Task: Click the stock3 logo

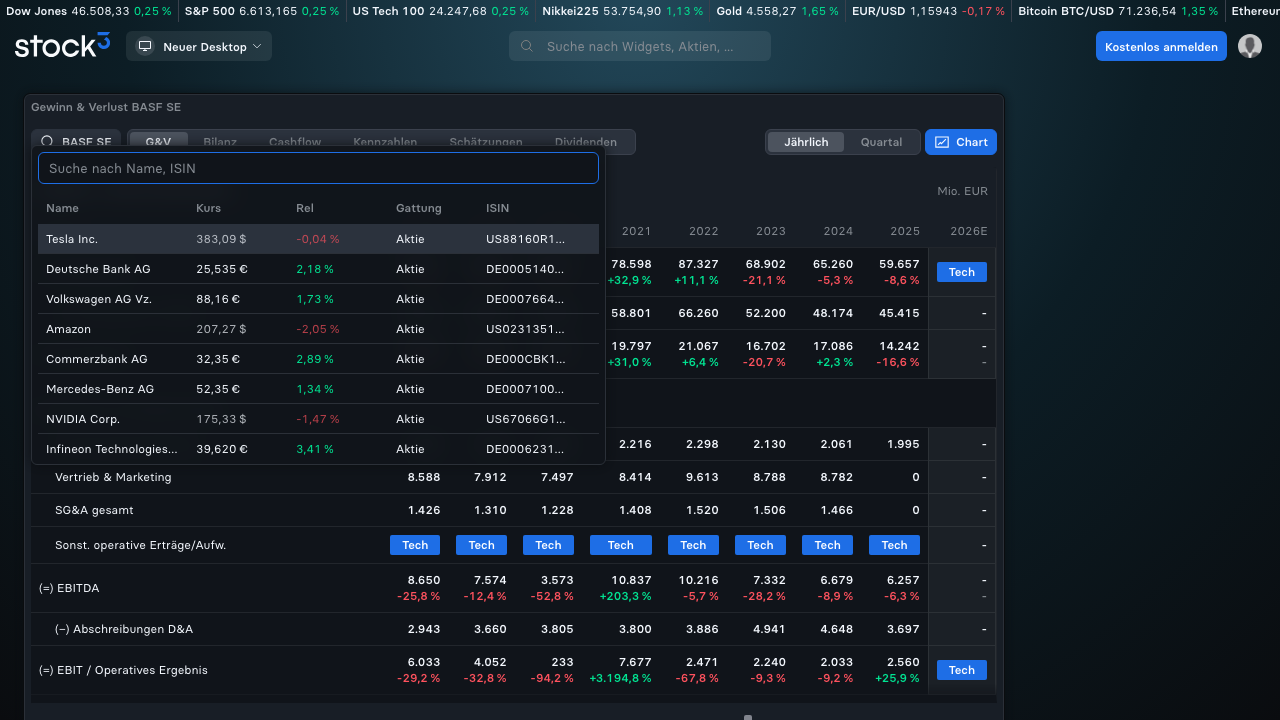Action: click(x=62, y=46)
